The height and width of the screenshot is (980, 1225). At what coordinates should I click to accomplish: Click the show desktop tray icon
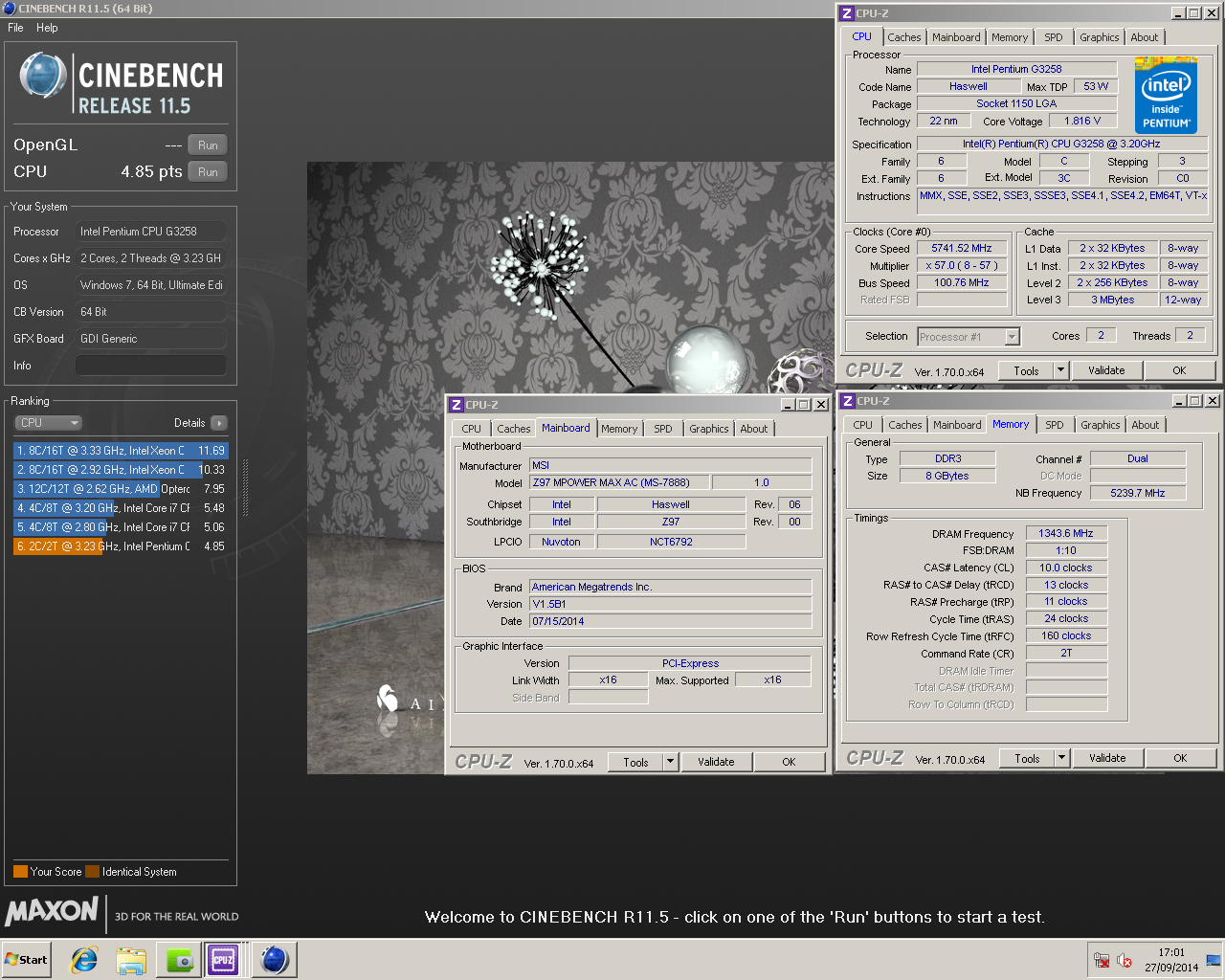(x=1214, y=960)
